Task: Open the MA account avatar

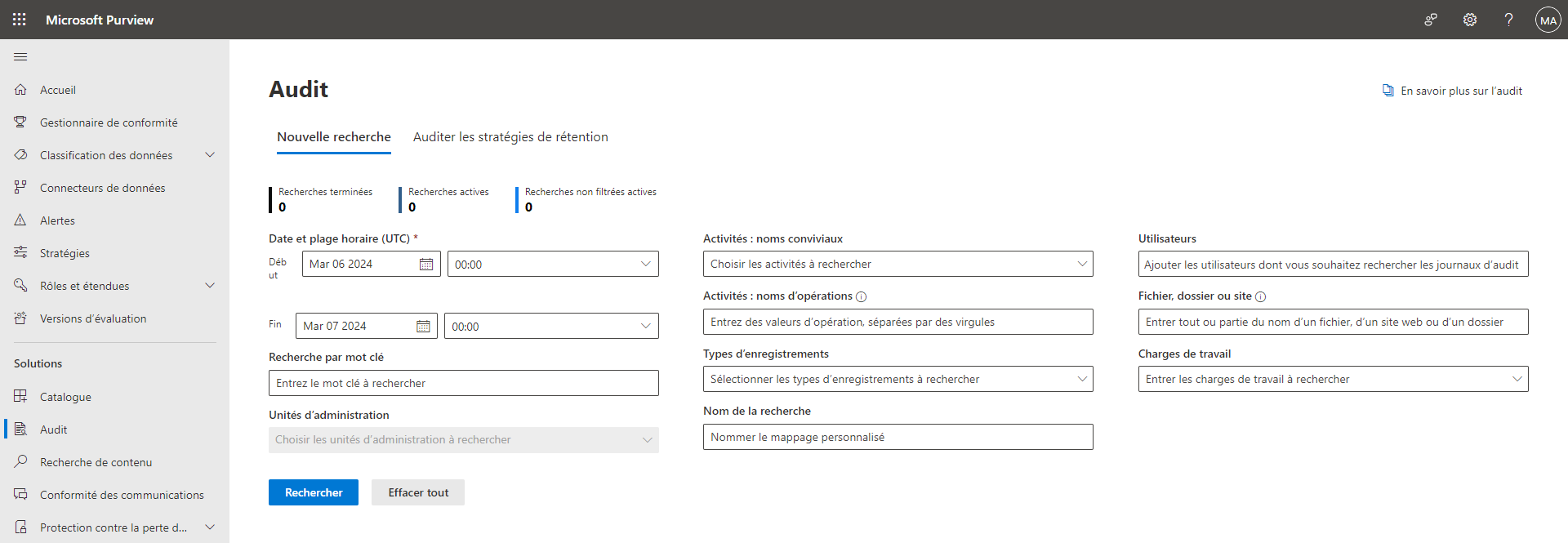Action: pyautogui.click(x=1548, y=20)
